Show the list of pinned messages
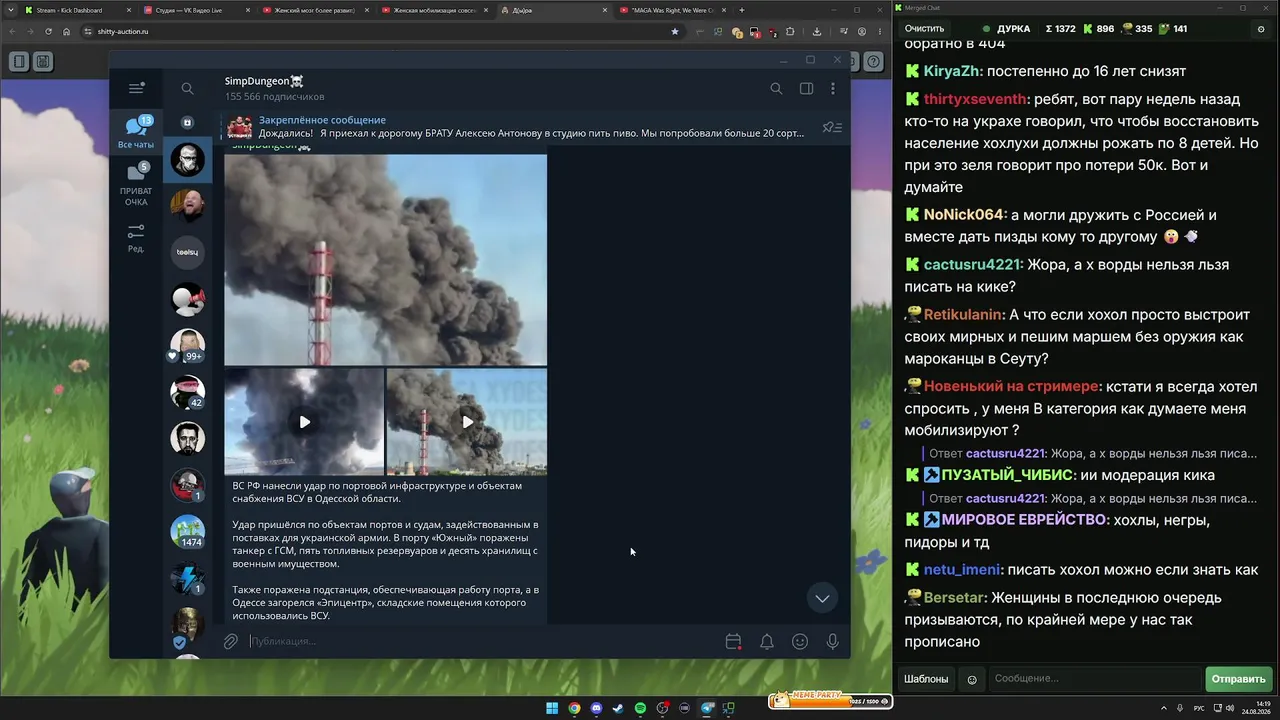 (832, 127)
